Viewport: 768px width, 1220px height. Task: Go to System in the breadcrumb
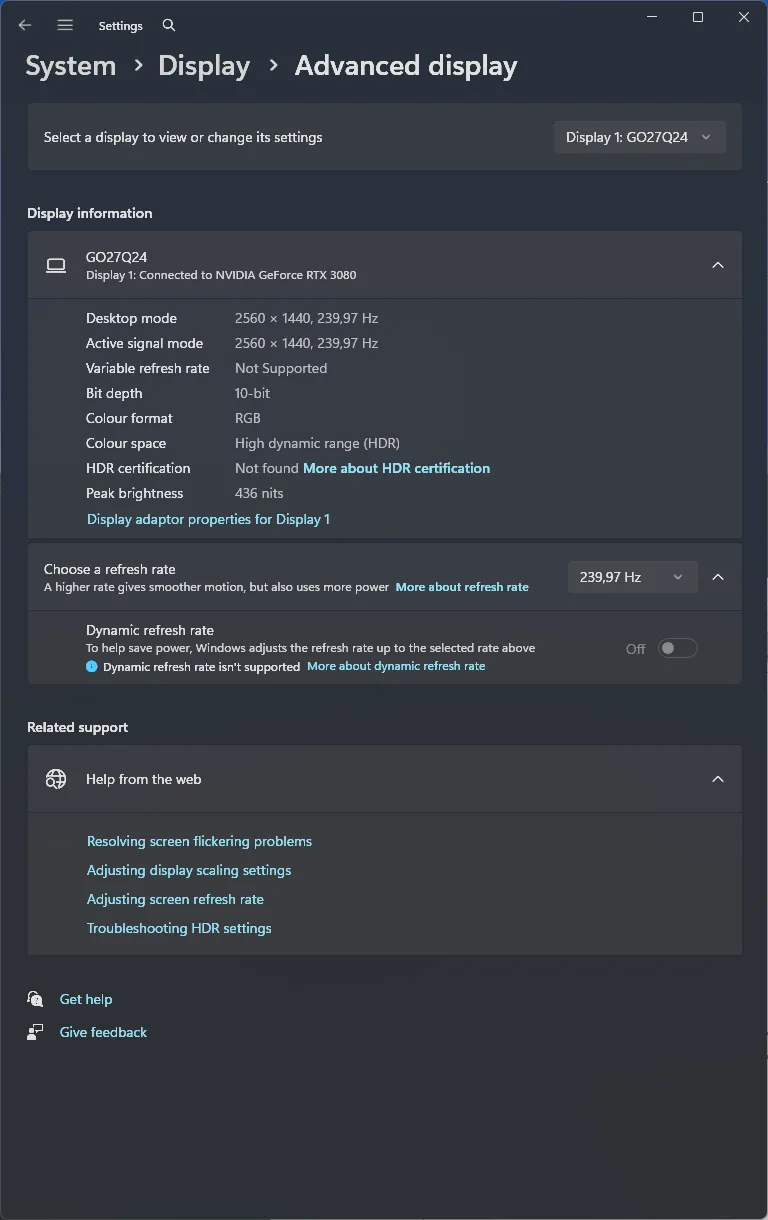coord(70,66)
